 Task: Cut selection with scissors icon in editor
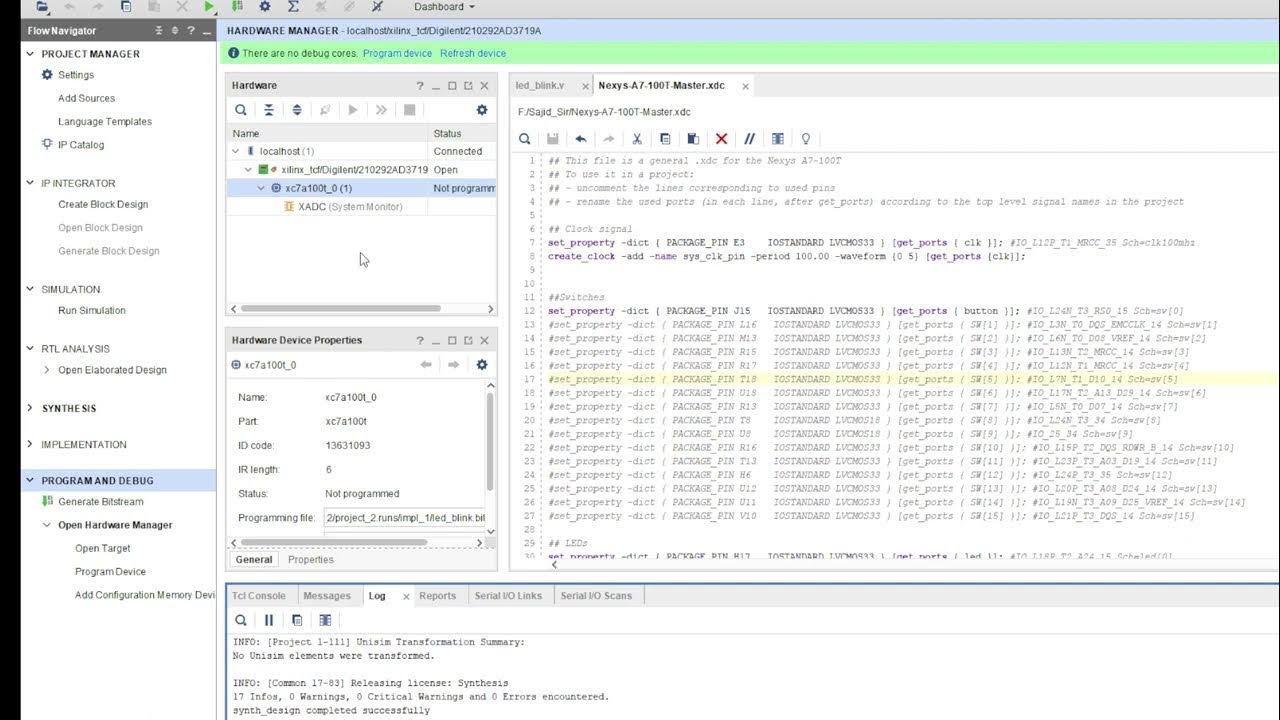pos(637,139)
